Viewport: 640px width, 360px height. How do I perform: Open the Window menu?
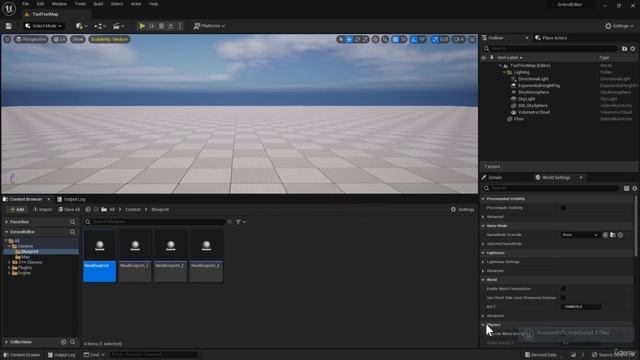tap(59, 4)
